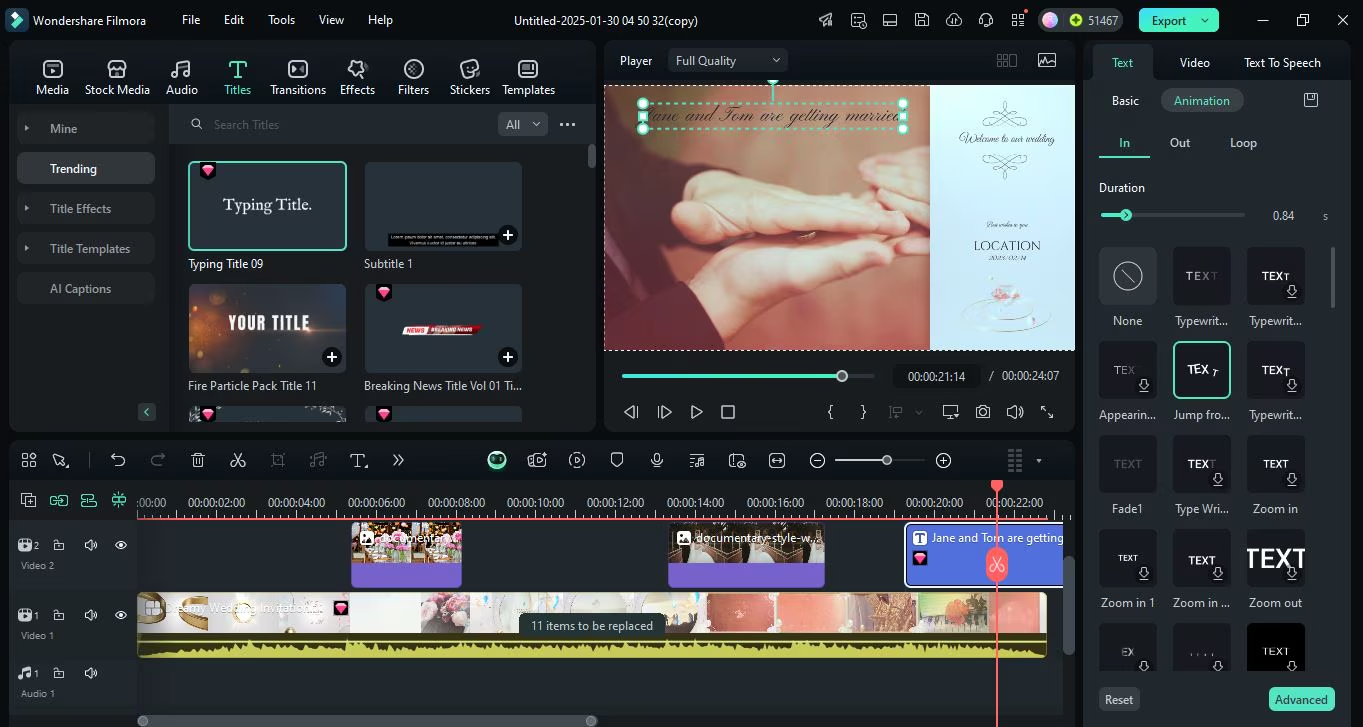Viewport: 1363px width, 727px height.
Task: Select the Fire Particle Pack Title 11 thumbnail
Action: [x=267, y=328]
